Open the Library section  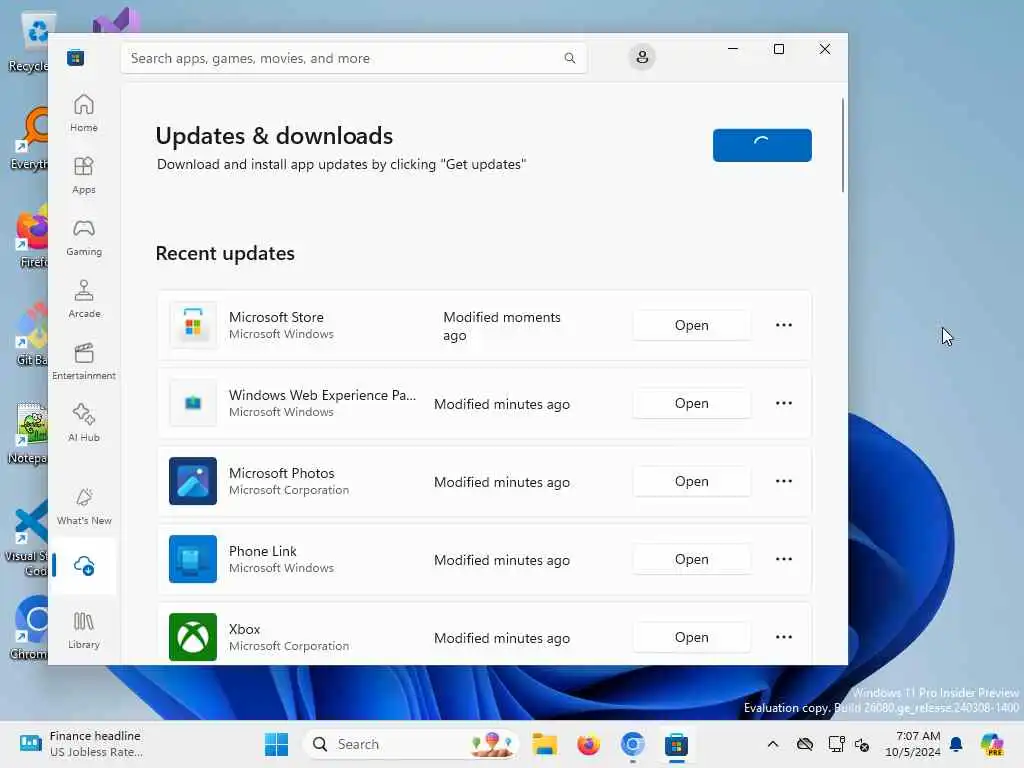(x=84, y=630)
